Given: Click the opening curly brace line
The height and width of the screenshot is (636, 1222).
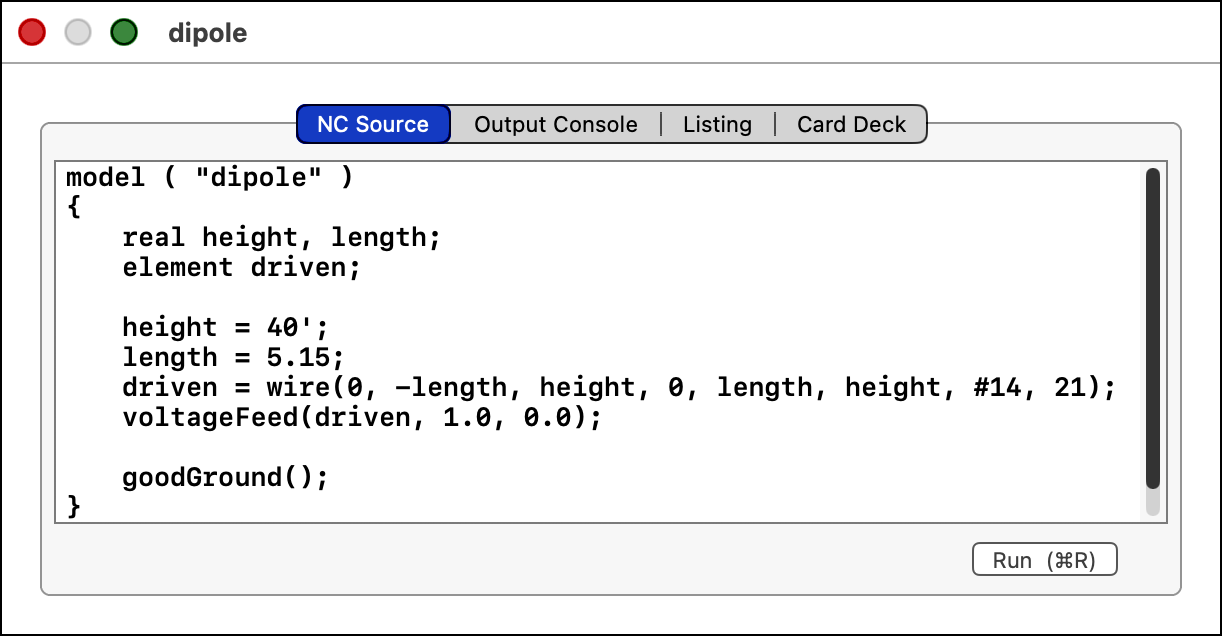Looking at the screenshot, I should tap(73, 208).
